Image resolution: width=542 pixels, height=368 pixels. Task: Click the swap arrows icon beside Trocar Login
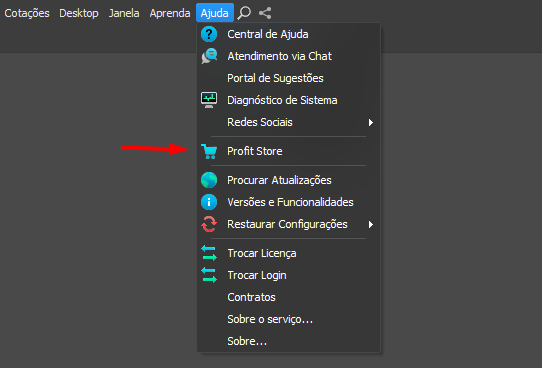coord(209,275)
